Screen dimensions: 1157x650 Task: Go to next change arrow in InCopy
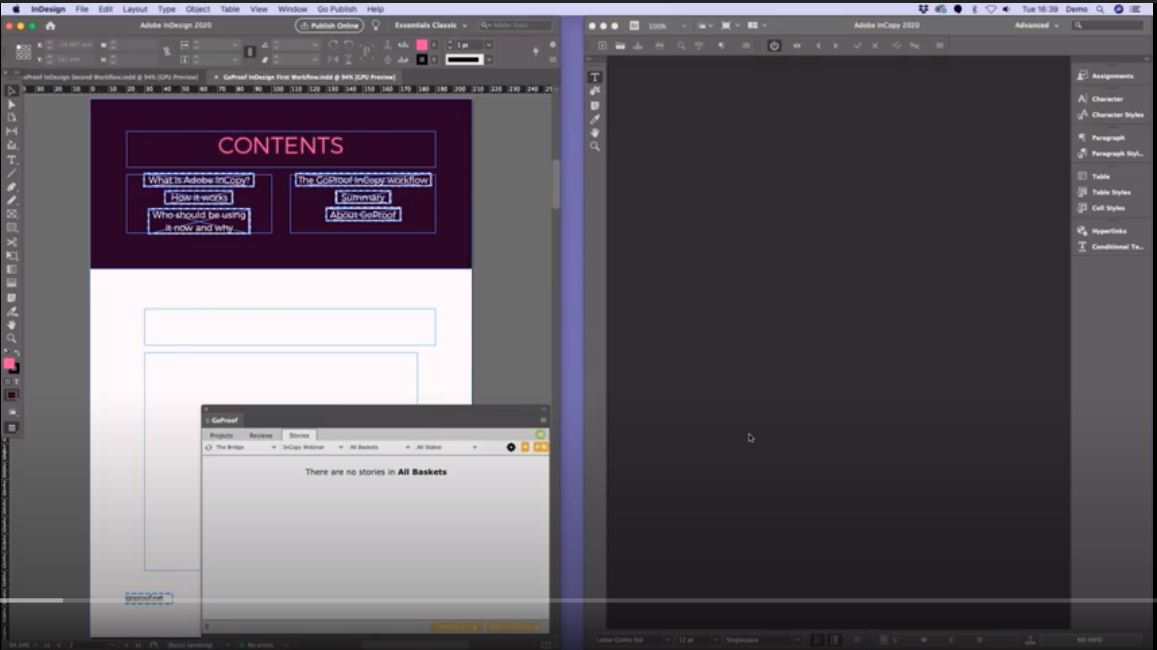[835, 46]
